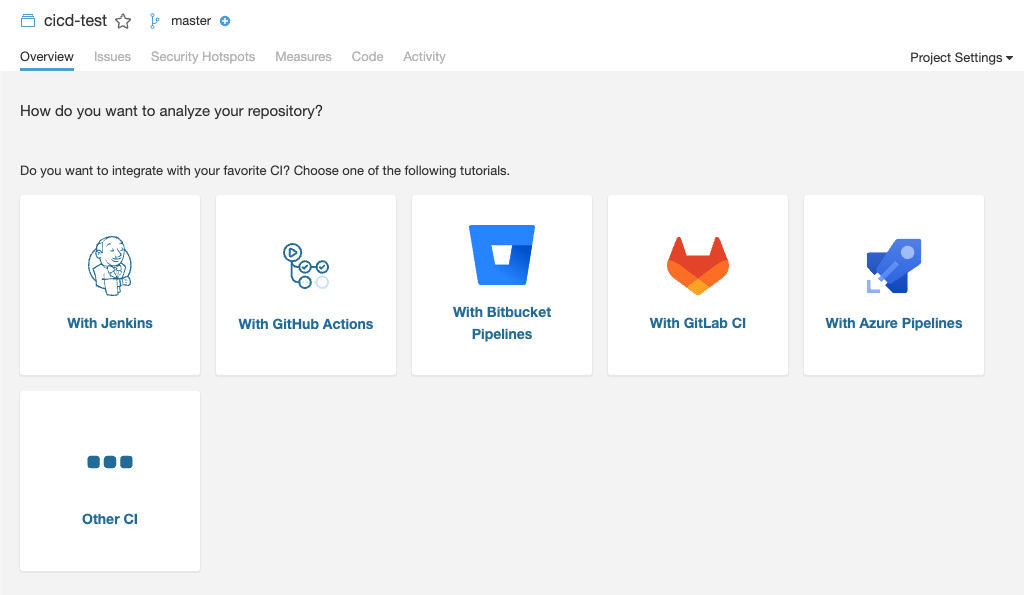Pick the With GitLab CI link
Viewport: 1024px width, 595px height.
pyautogui.click(x=697, y=323)
